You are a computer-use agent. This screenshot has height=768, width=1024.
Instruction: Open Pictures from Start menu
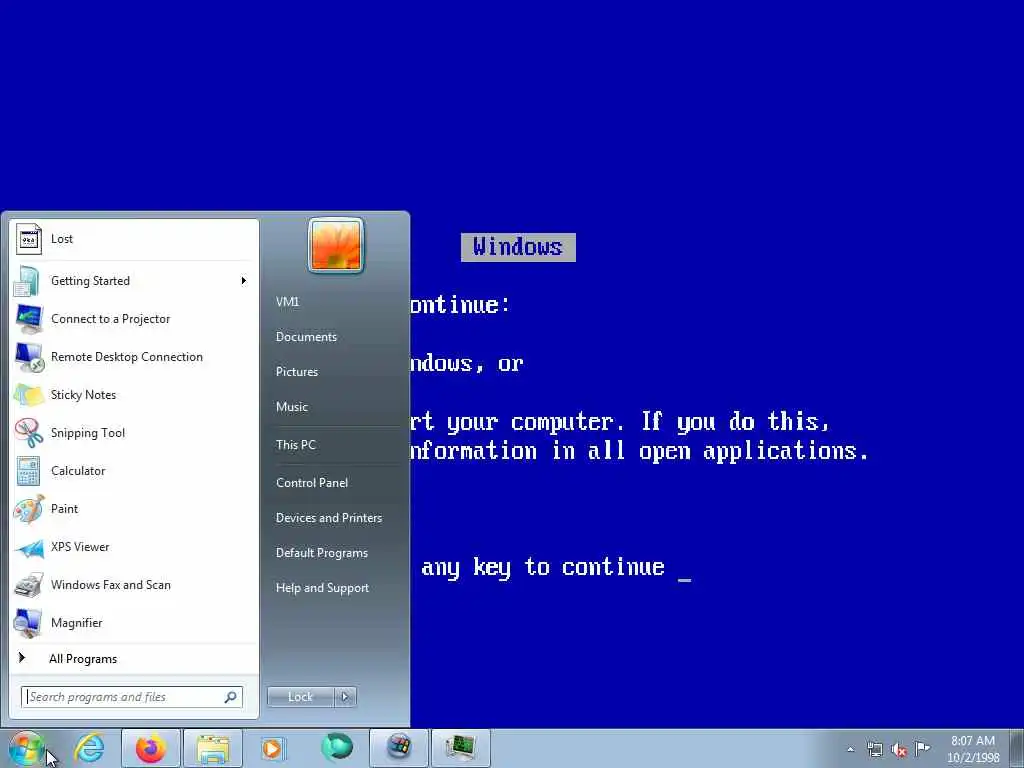(296, 372)
